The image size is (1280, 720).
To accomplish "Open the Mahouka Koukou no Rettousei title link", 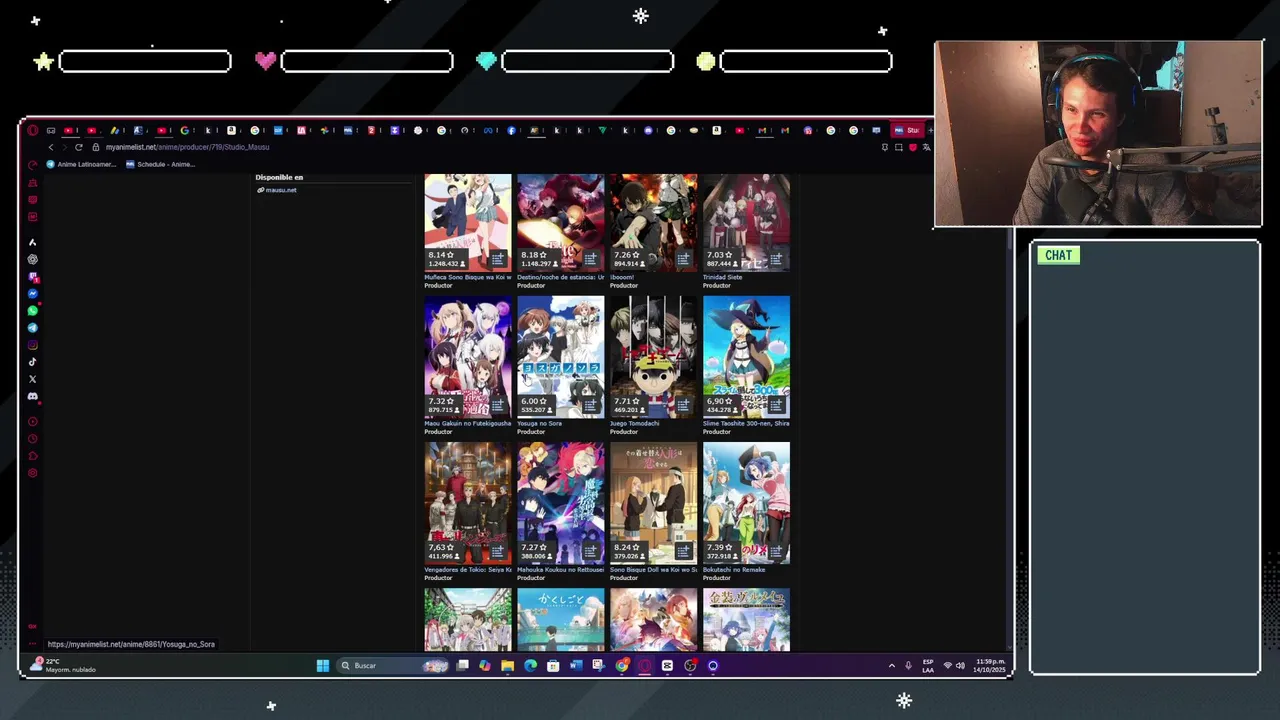I will tap(561, 569).
